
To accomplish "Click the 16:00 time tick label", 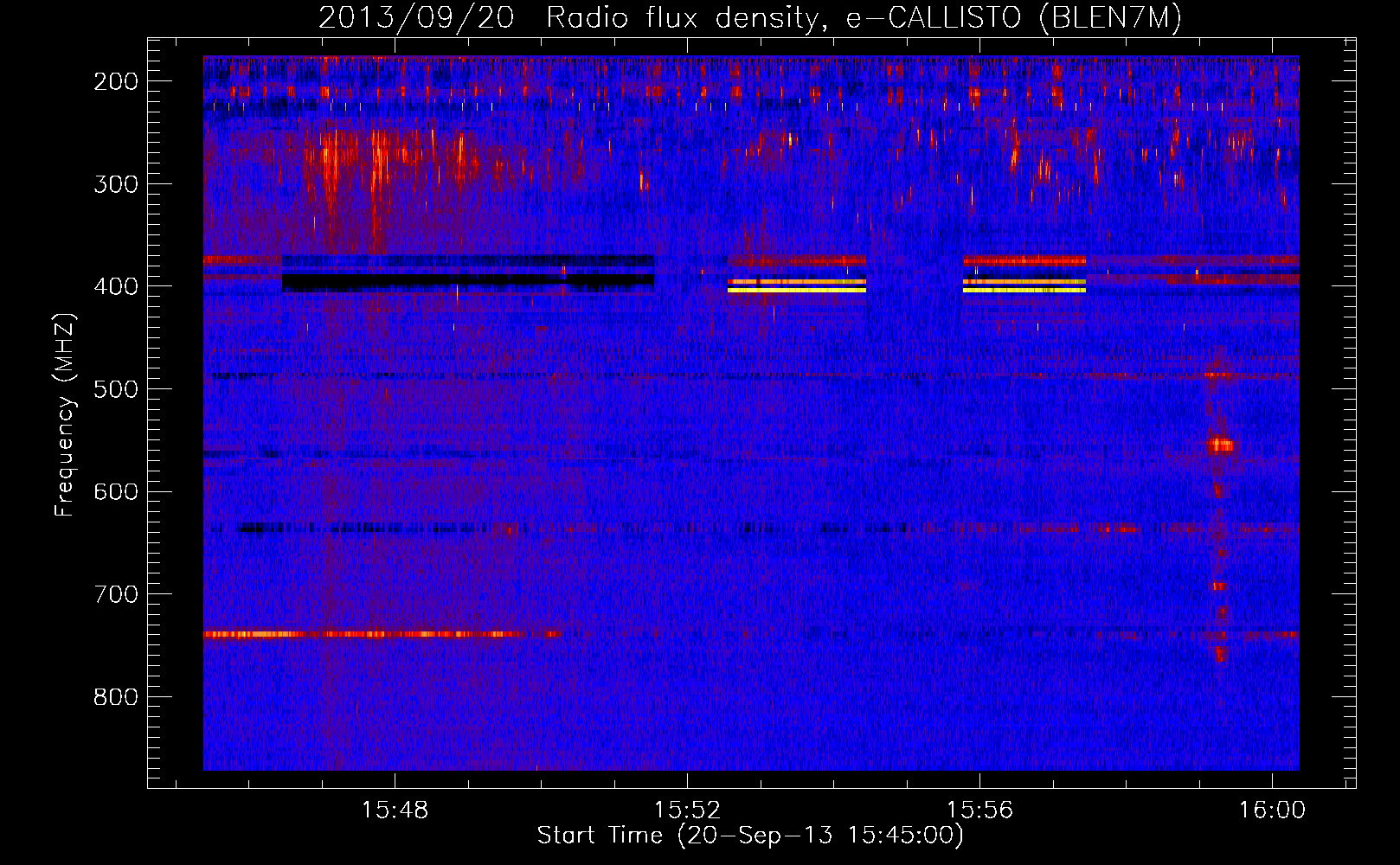I will [1272, 810].
